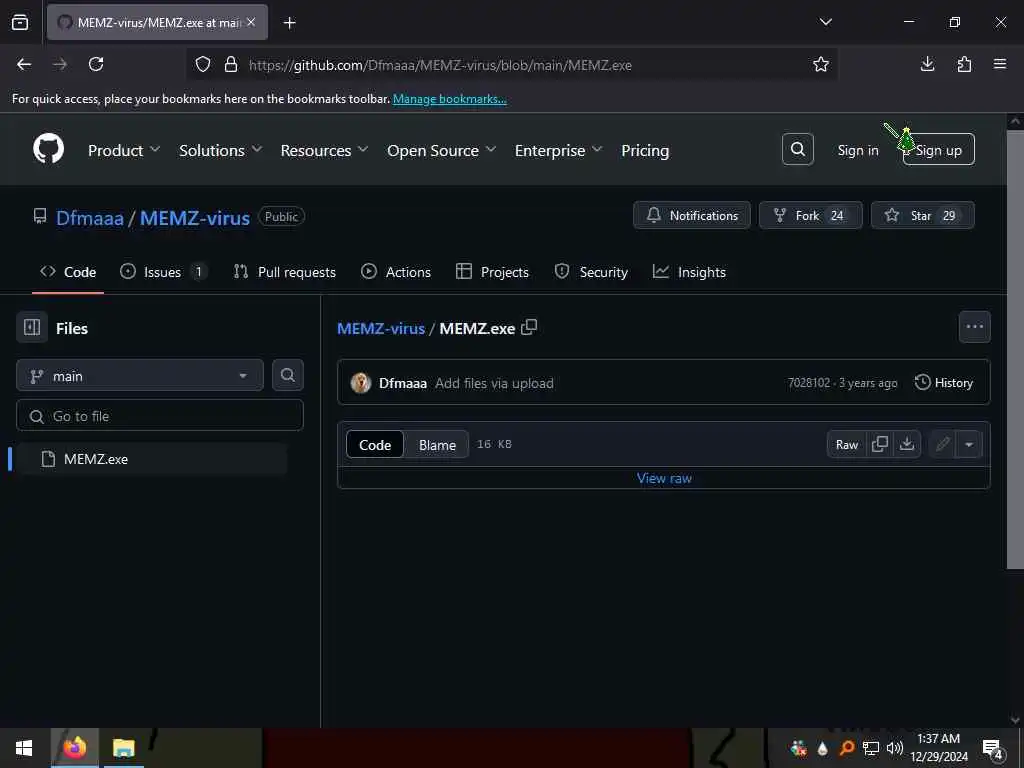Open the Insights tab

pyautogui.click(x=690, y=272)
